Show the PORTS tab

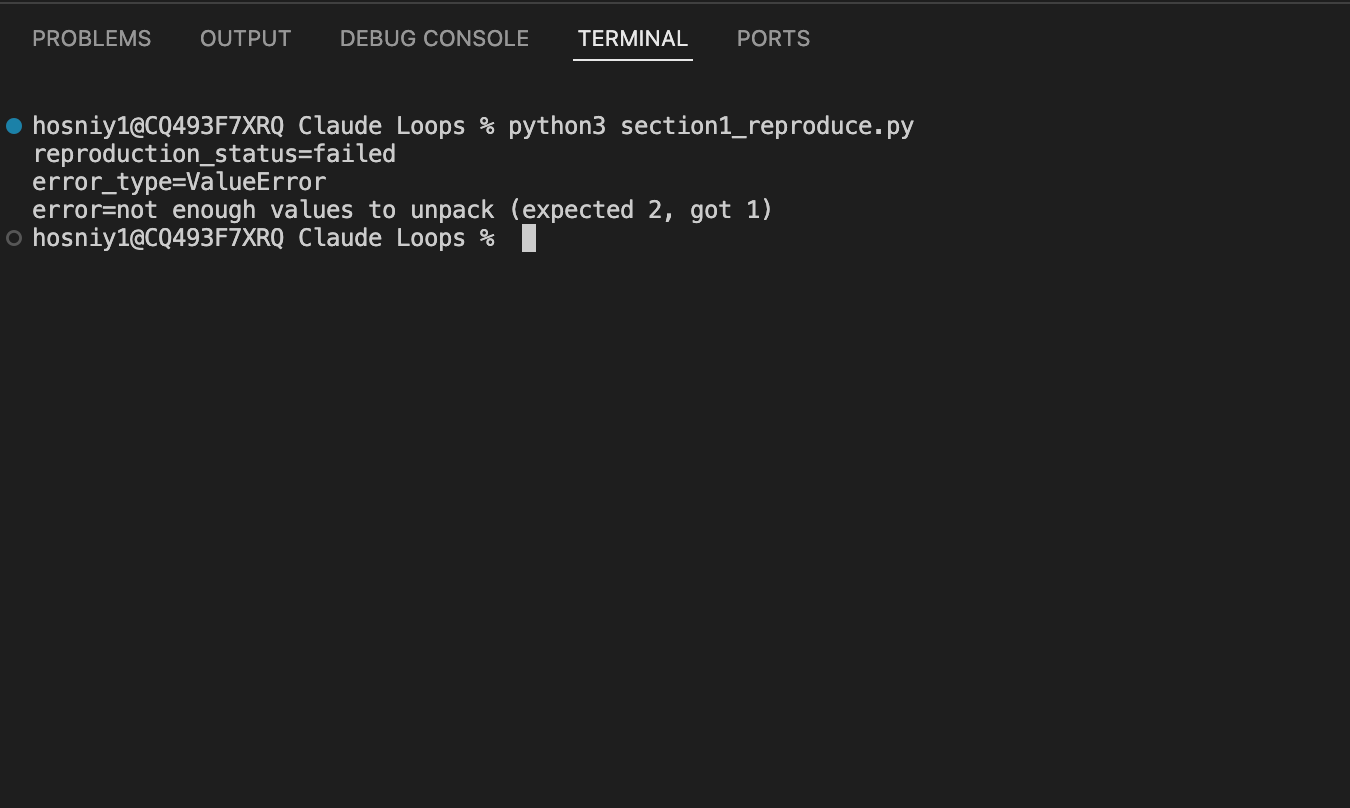pyautogui.click(x=773, y=39)
